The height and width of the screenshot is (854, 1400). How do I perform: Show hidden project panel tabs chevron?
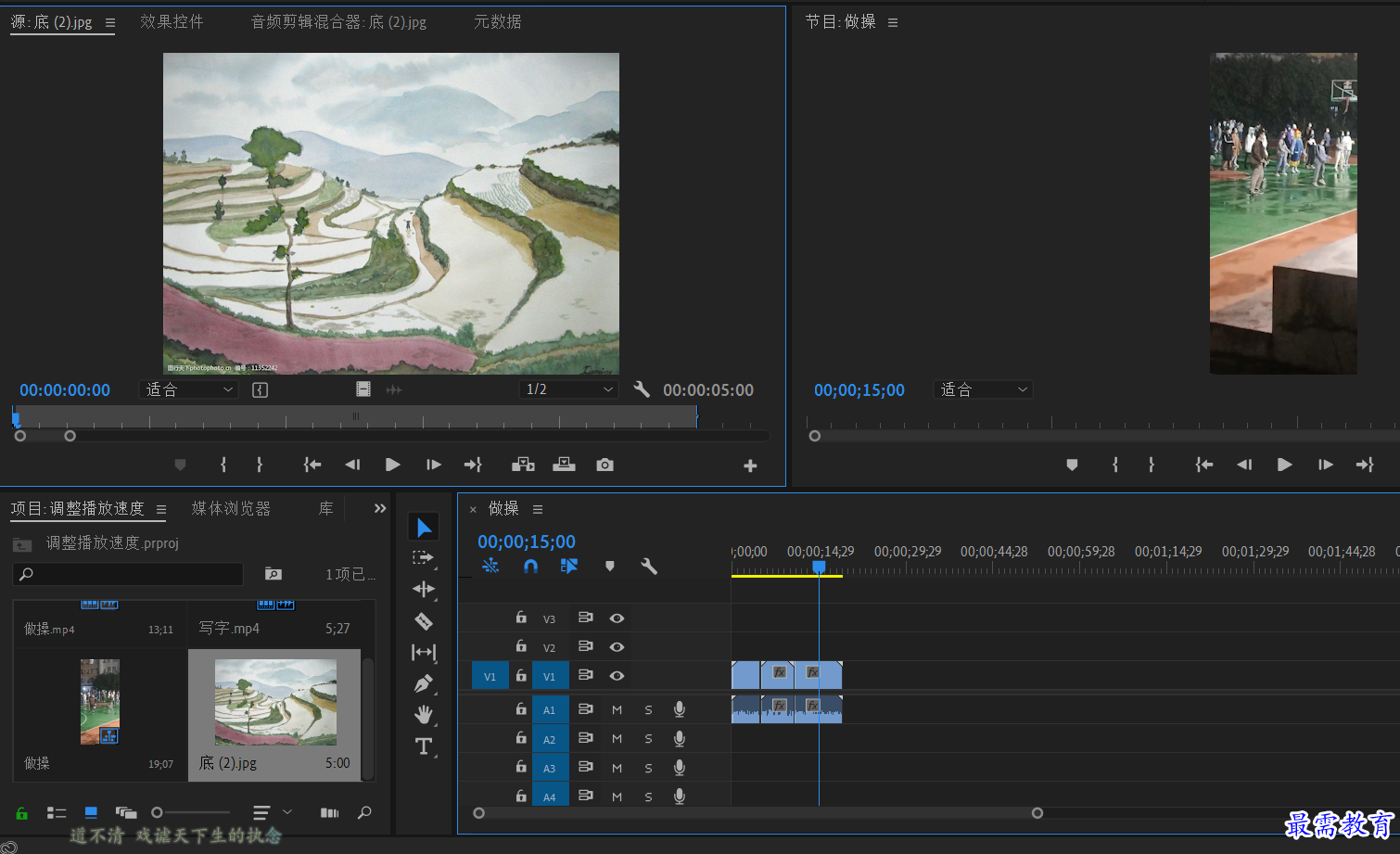point(380,508)
